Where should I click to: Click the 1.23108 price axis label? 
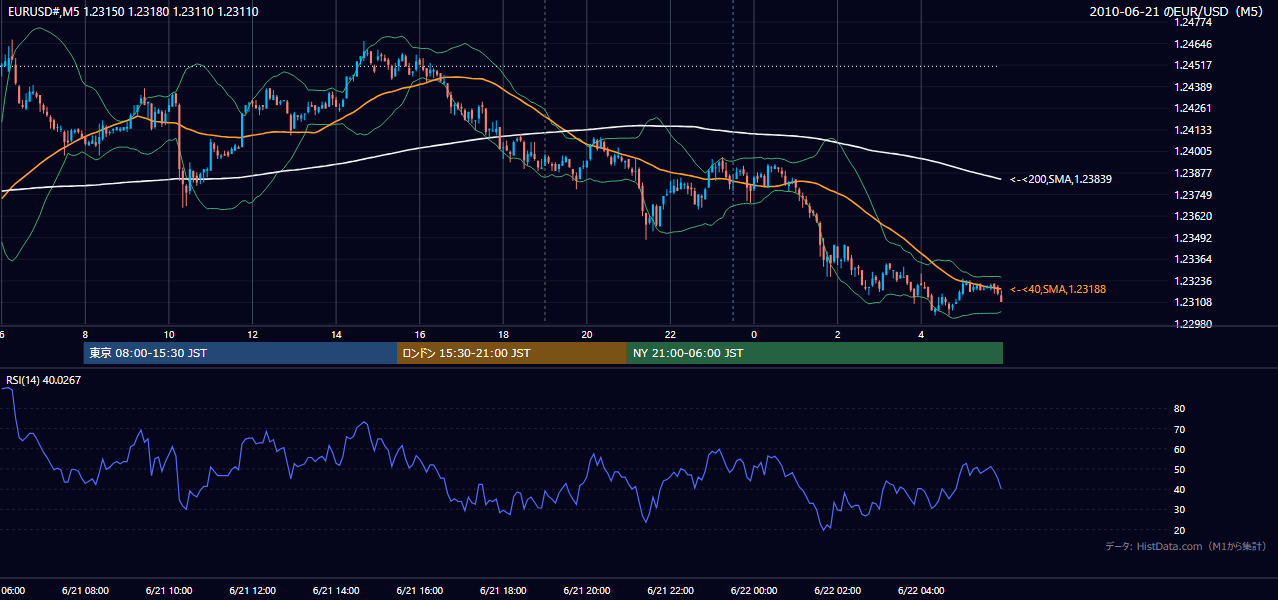(1193, 302)
